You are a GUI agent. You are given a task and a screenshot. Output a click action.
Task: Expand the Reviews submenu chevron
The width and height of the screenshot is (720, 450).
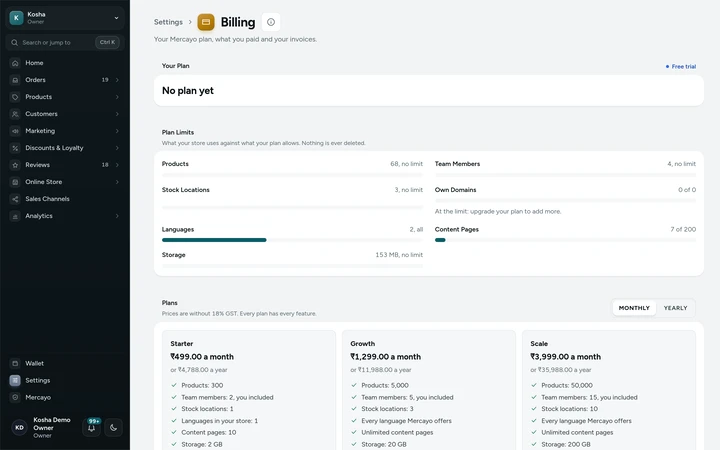click(117, 165)
